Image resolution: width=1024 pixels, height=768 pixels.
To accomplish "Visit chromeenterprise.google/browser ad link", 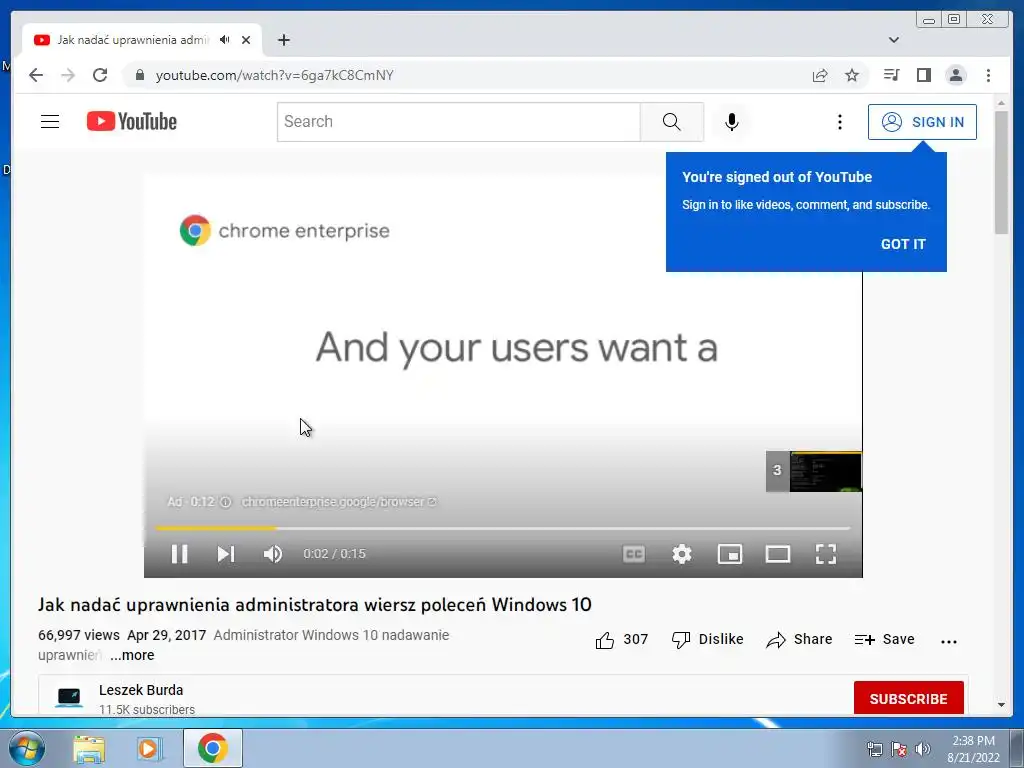I will point(339,502).
